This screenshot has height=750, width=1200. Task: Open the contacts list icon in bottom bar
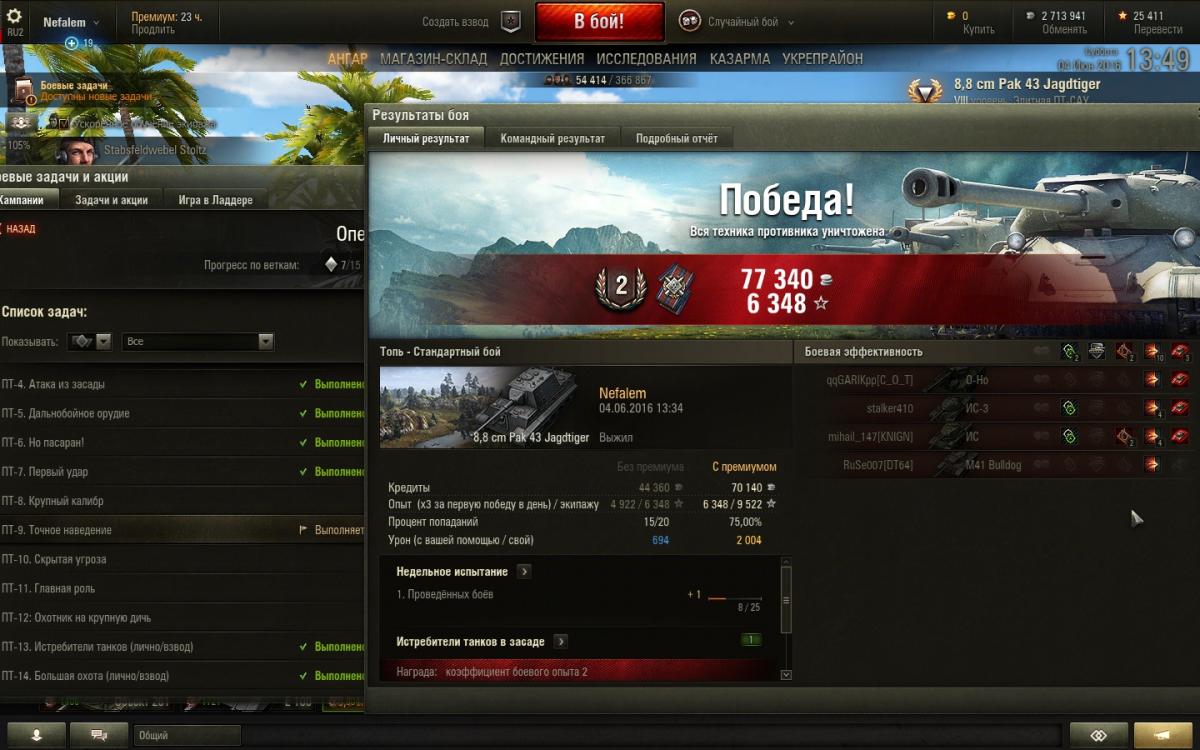pos(36,734)
